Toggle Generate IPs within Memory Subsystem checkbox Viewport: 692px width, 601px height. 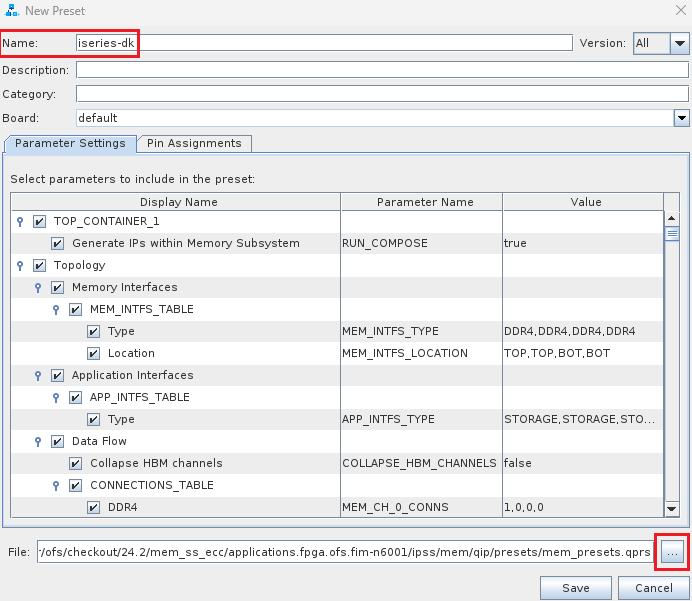click(x=58, y=244)
